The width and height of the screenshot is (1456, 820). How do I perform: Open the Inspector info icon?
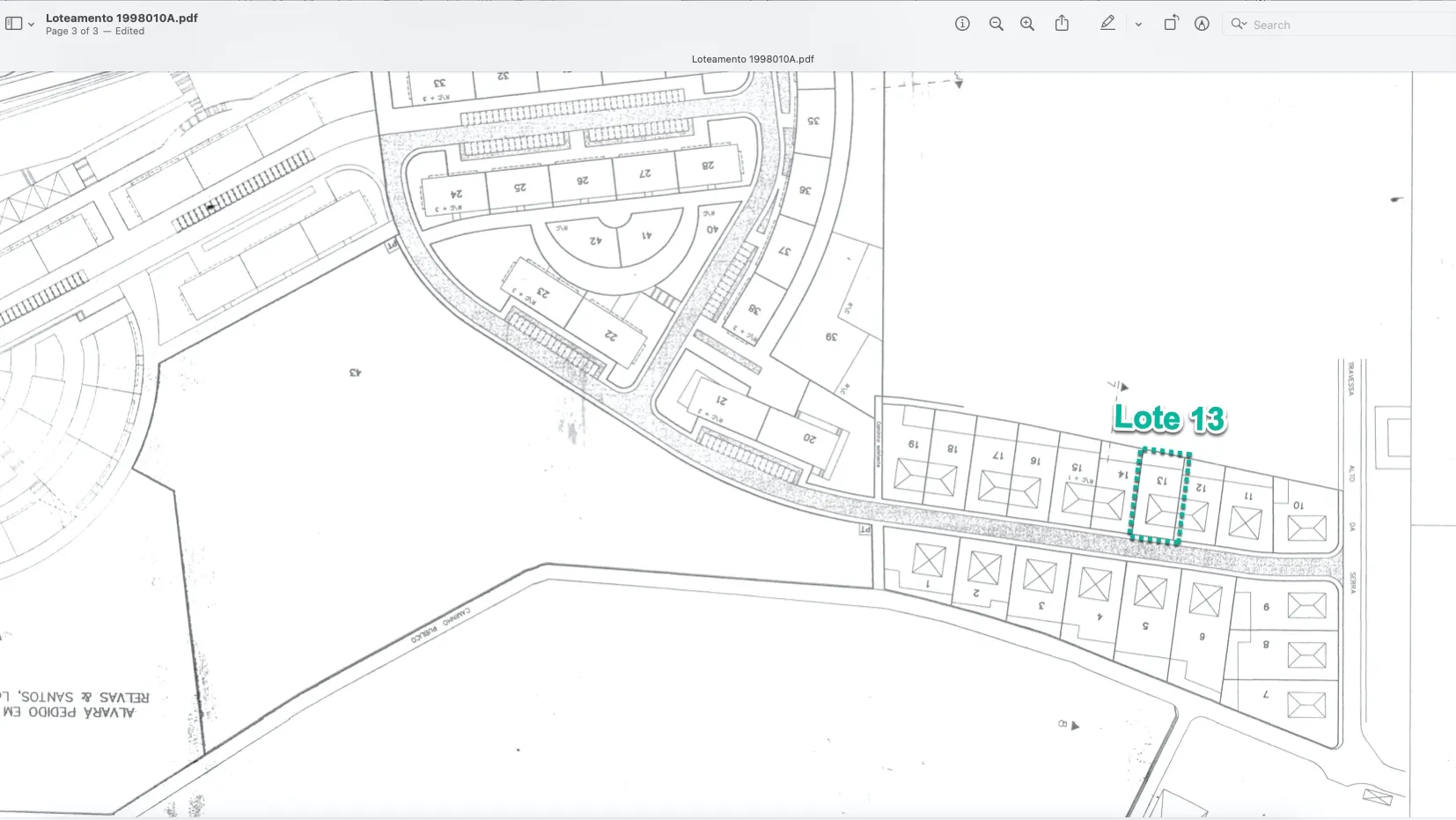[962, 24]
